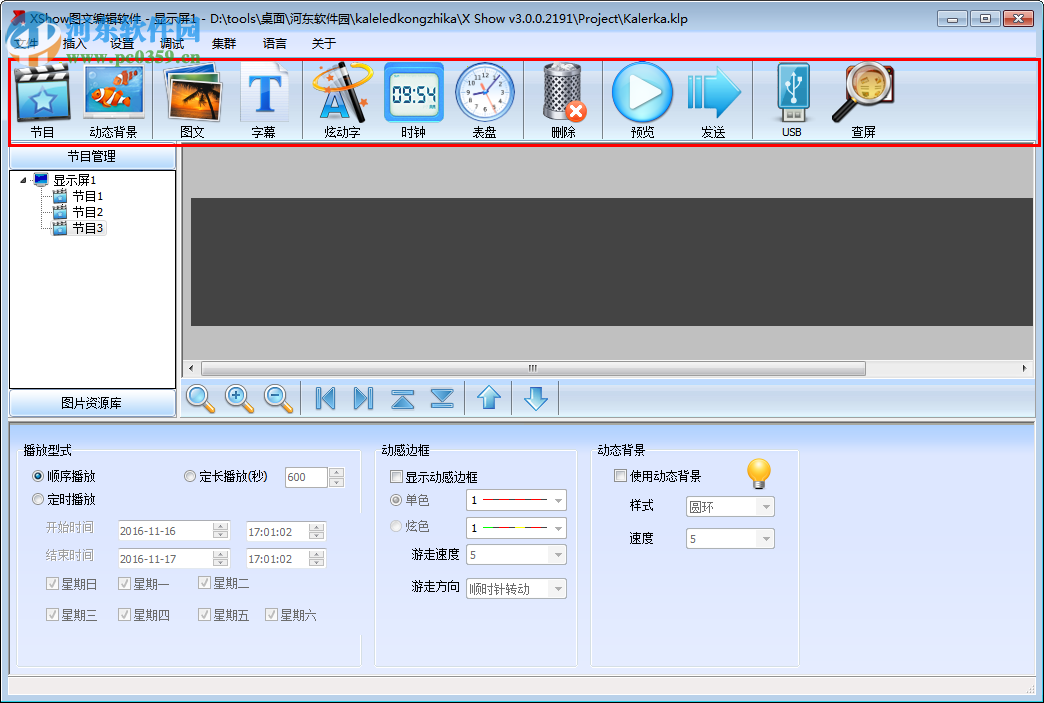Delete the selection using the 删除 trash icon
1044x703 pixels.
point(562,95)
